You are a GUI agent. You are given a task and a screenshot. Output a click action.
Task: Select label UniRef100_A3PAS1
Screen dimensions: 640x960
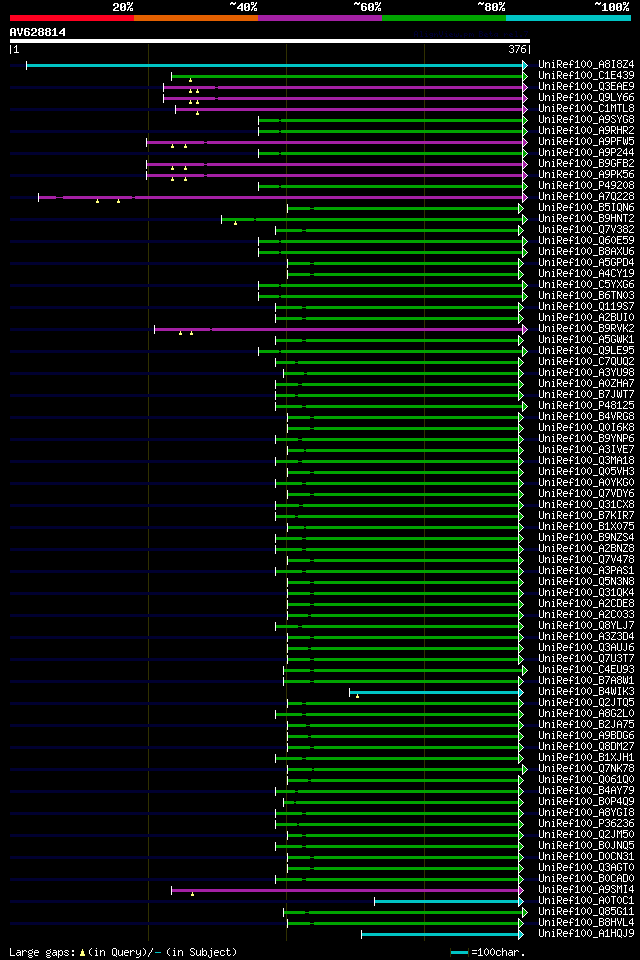586,571
